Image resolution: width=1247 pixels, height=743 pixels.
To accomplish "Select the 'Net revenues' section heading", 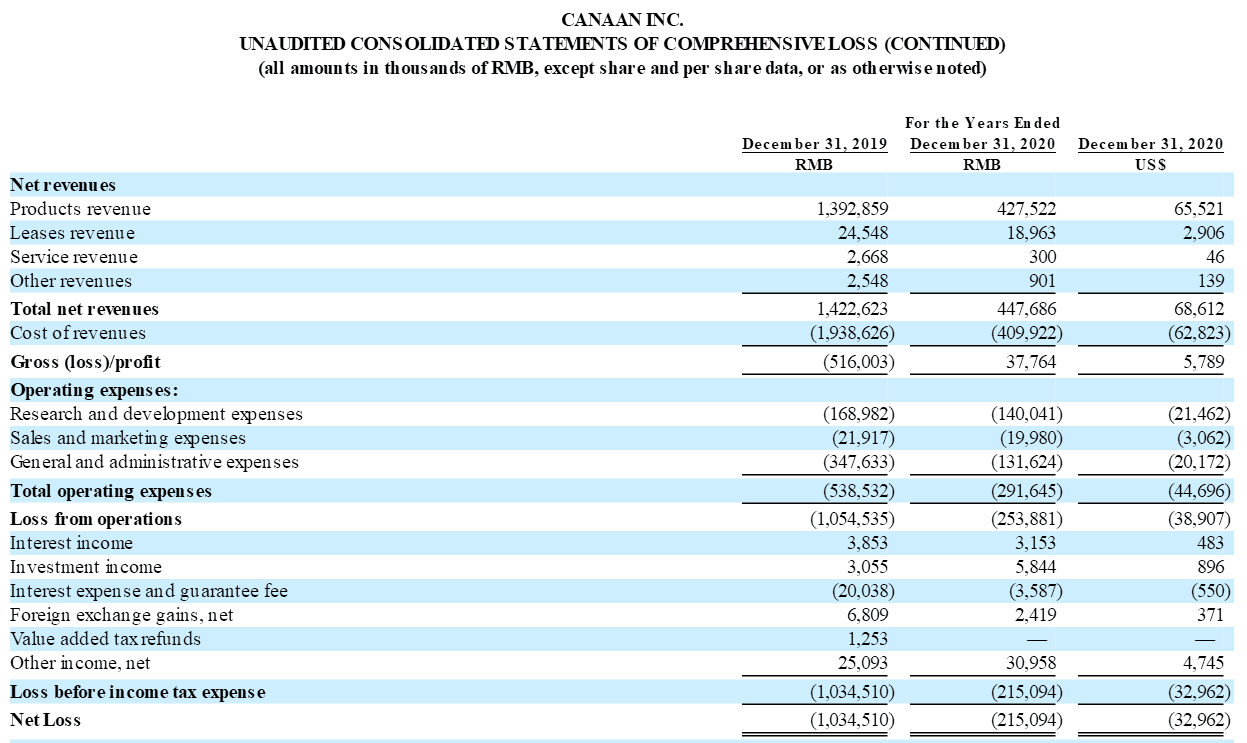I will (x=63, y=185).
